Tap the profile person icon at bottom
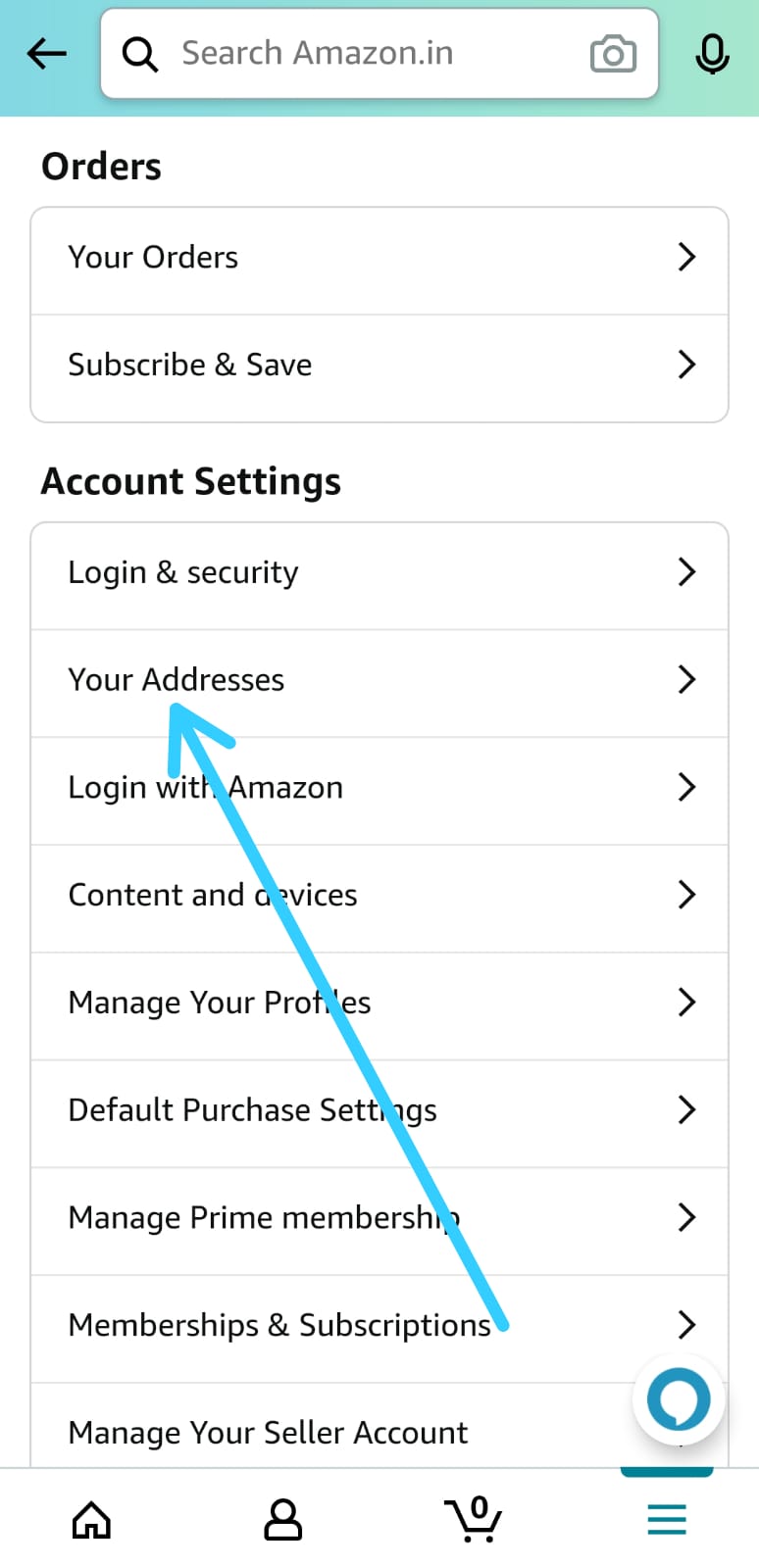759x1568 pixels. [282, 1518]
